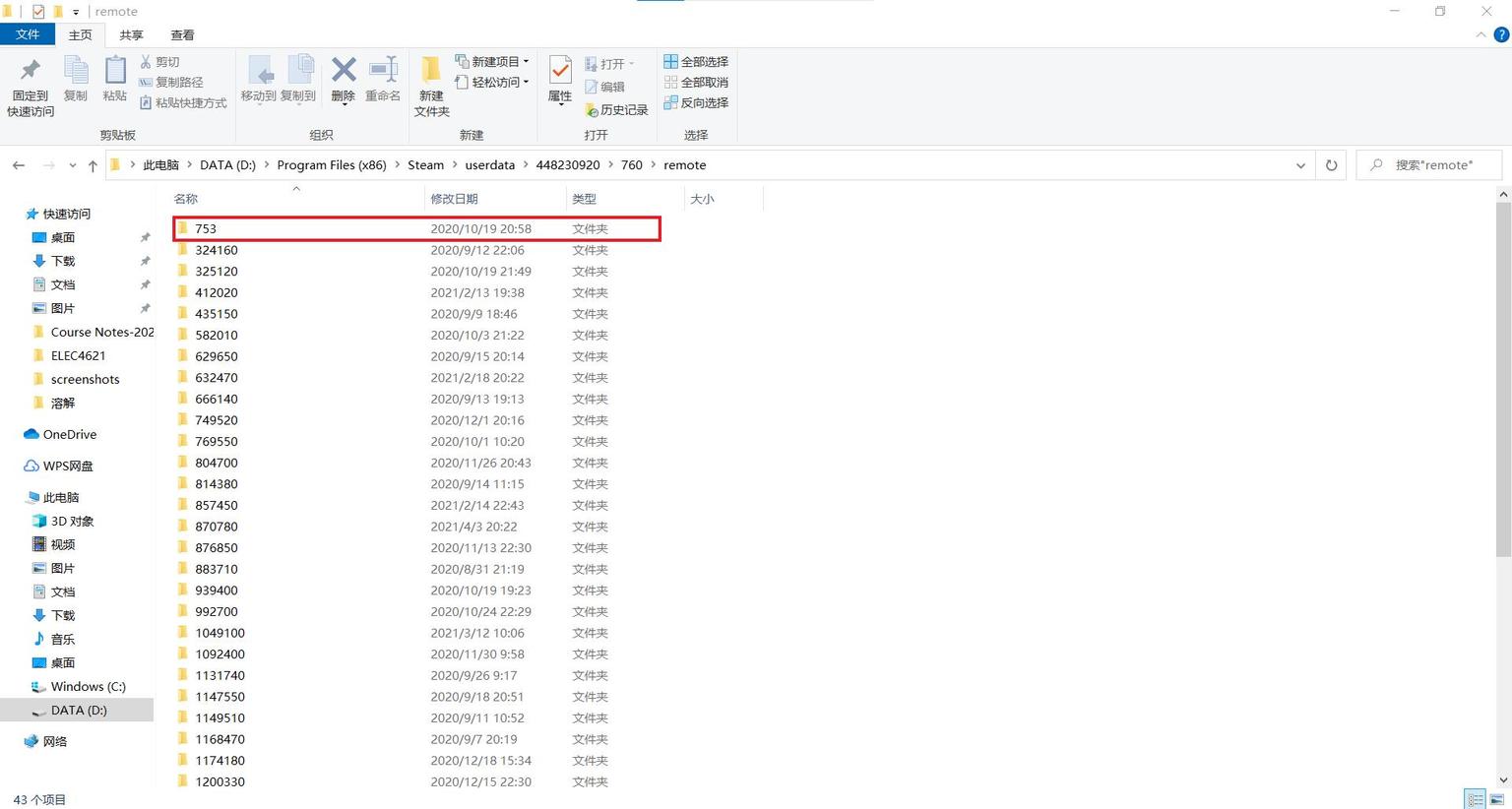Go up one folder level arrow
This screenshot has width=1512, height=809.
coord(93,165)
